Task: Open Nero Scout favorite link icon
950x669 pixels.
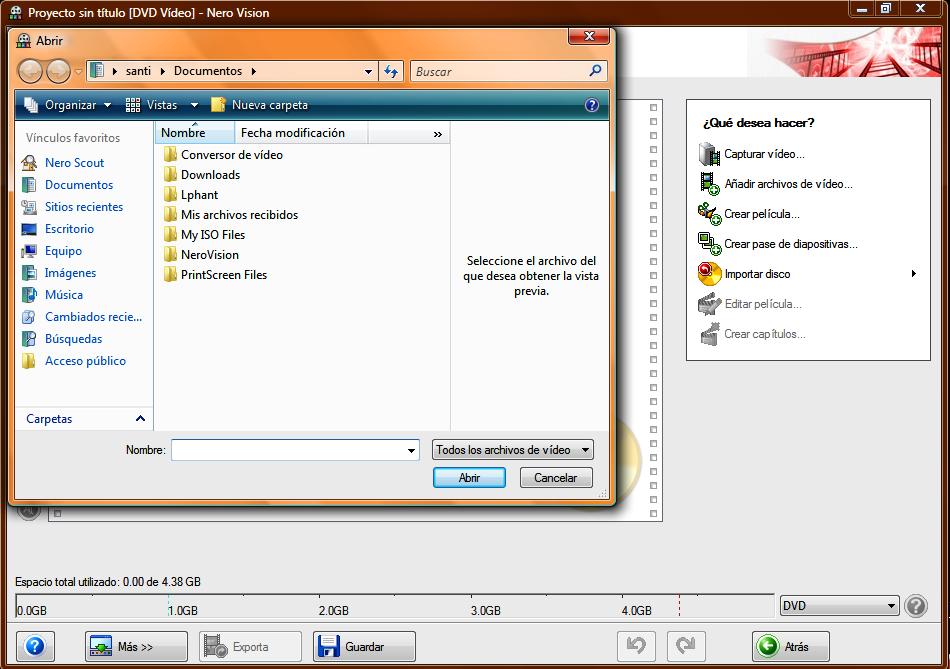Action: click(28, 162)
